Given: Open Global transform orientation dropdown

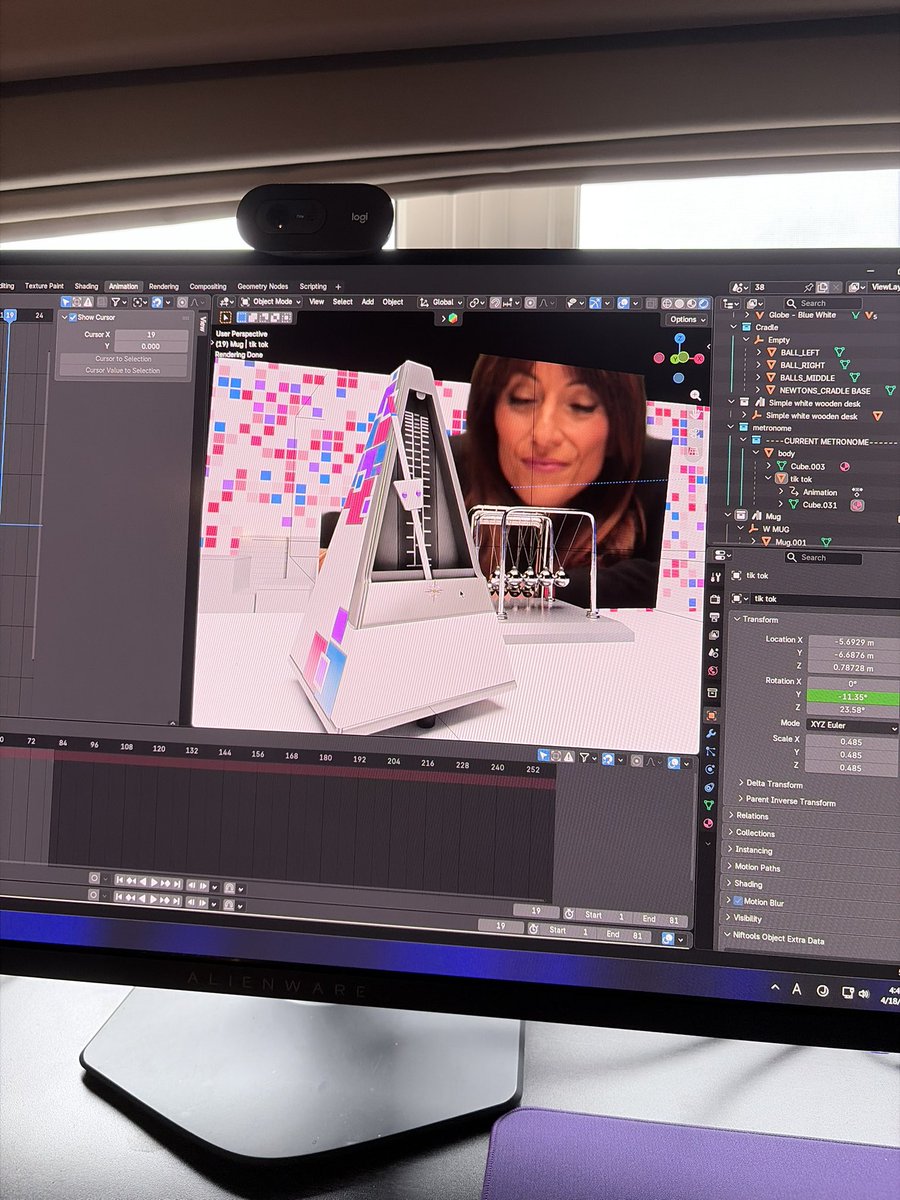Looking at the screenshot, I should (x=441, y=302).
